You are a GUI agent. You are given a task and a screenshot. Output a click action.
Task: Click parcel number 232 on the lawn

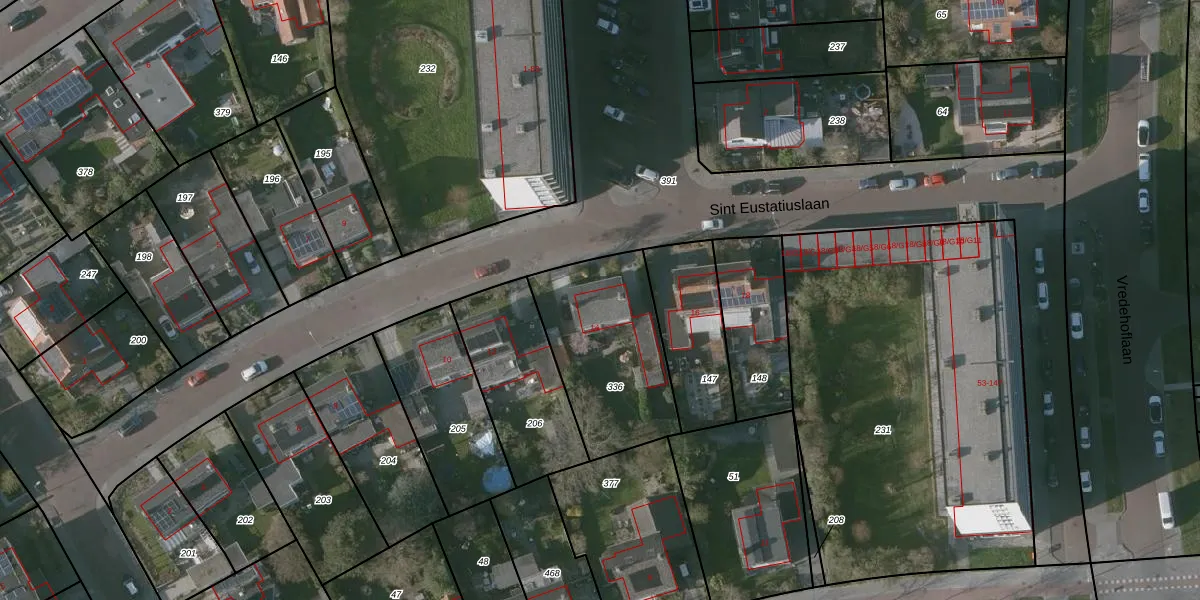428,69
